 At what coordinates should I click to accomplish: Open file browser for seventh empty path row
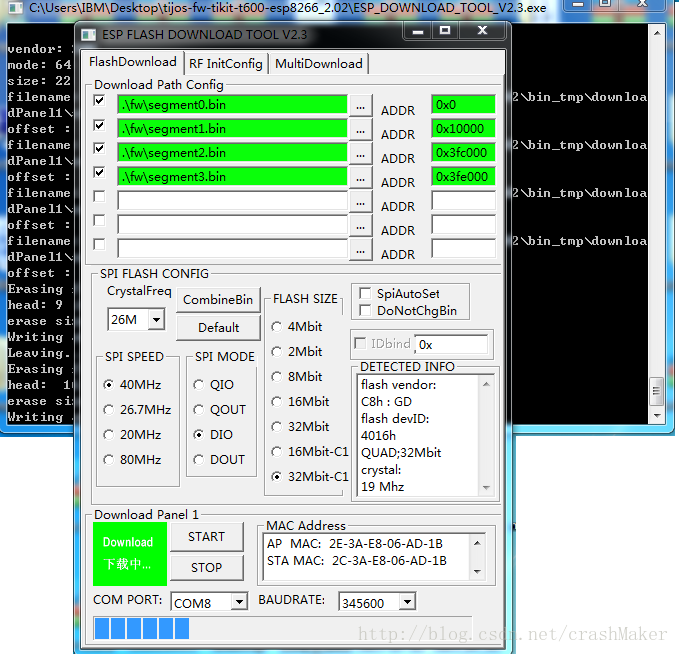coord(360,249)
